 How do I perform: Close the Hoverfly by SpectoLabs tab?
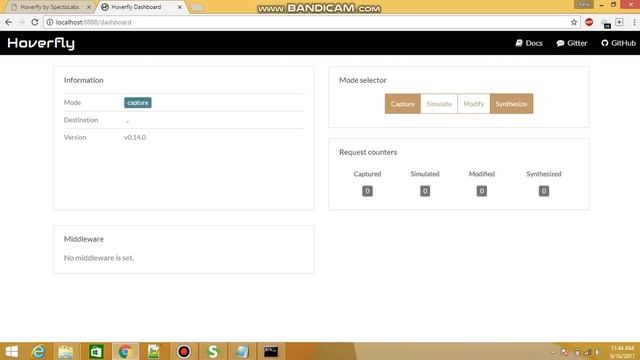[89, 7]
